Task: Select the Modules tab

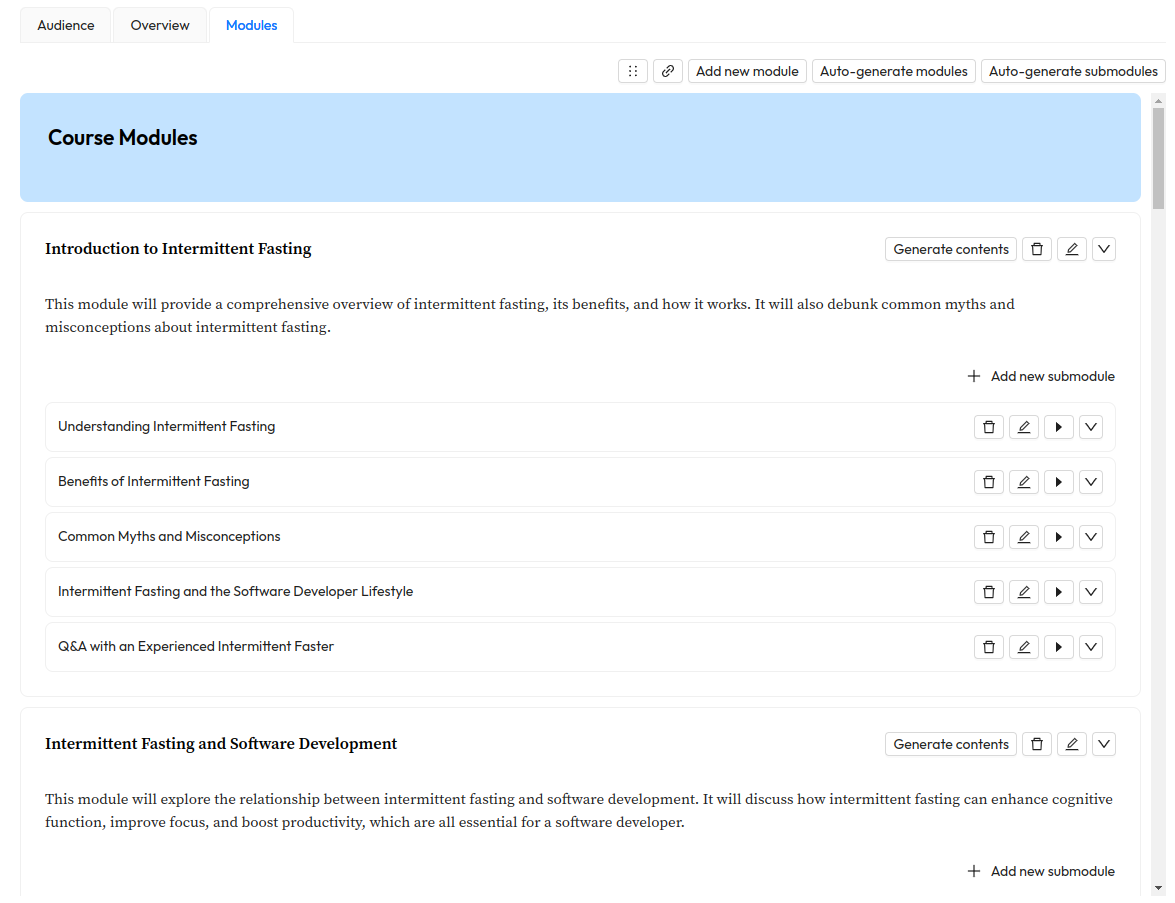Action: click(251, 25)
